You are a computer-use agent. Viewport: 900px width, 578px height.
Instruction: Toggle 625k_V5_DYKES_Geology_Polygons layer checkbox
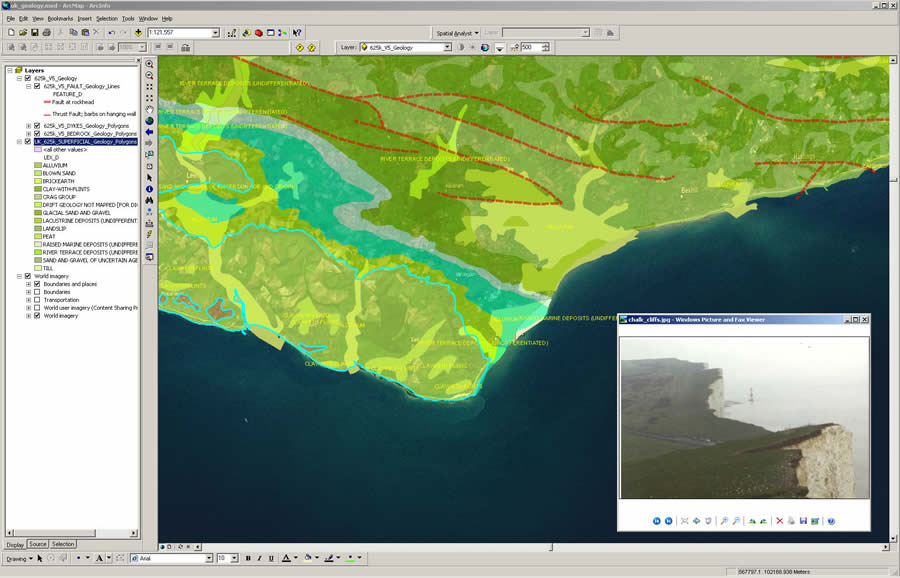(37, 126)
